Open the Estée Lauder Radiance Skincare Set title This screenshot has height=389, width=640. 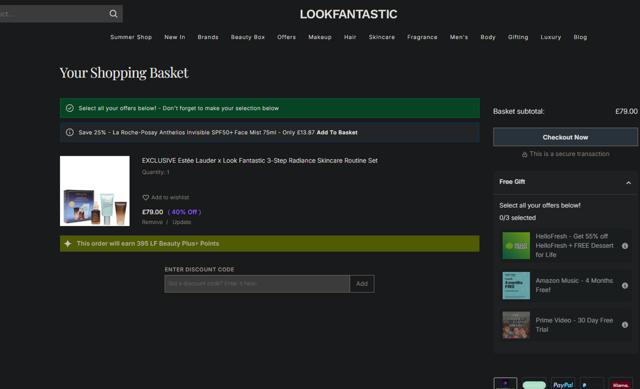(260, 160)
